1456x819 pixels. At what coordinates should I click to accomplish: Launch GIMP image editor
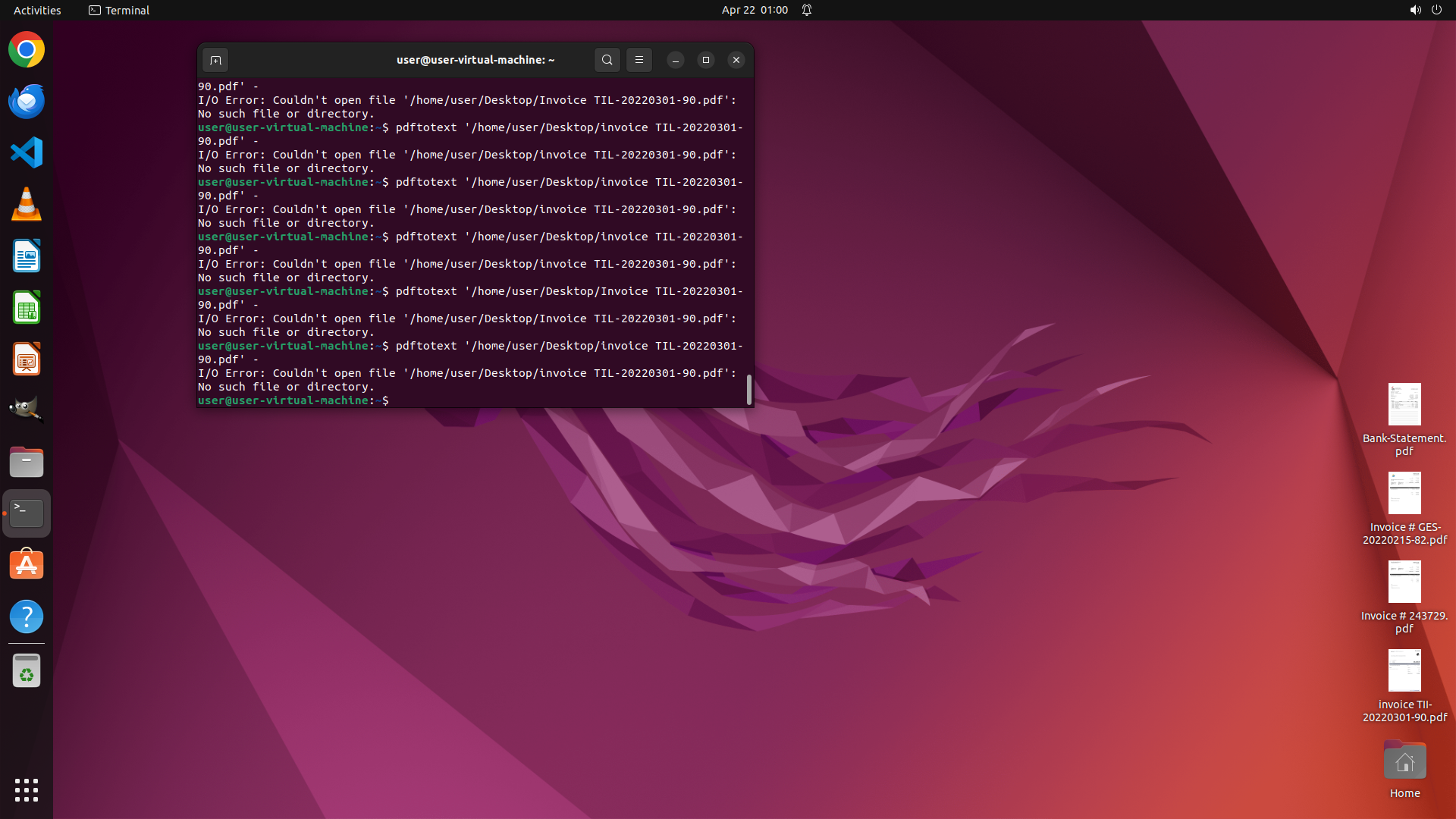27,410
